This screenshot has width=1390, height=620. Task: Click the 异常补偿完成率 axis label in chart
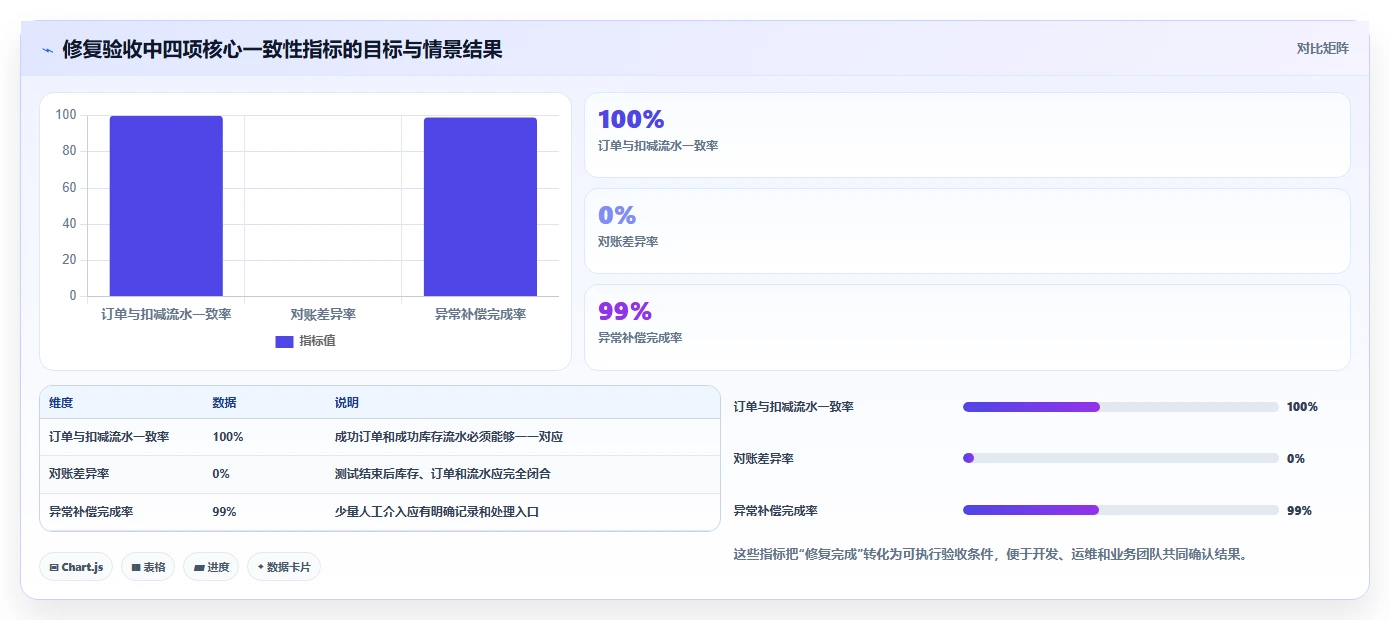[480, 314]
